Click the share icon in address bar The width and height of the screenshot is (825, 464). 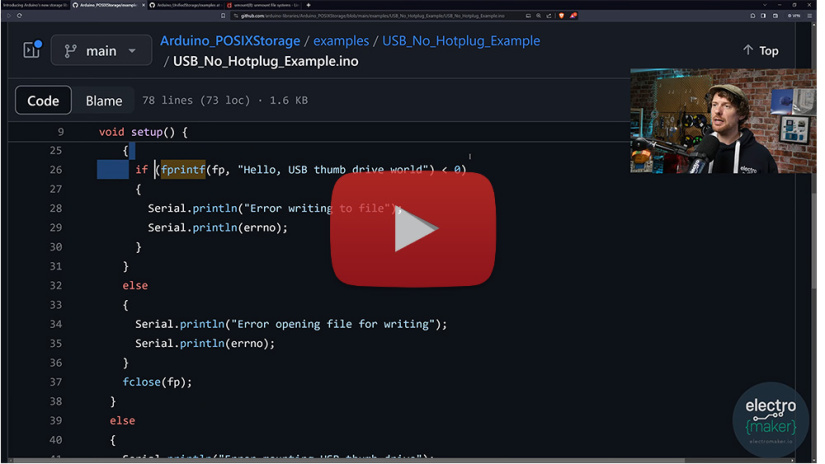click(x=549, y=16)
